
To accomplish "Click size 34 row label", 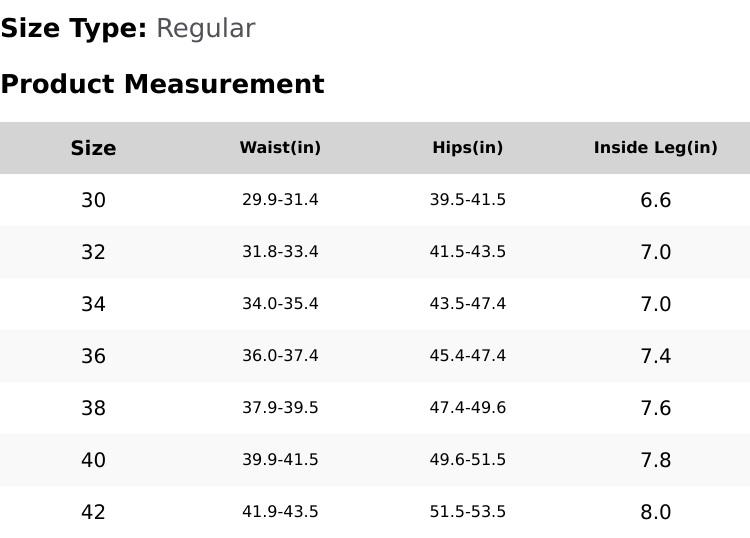I will tap(93, 304).
